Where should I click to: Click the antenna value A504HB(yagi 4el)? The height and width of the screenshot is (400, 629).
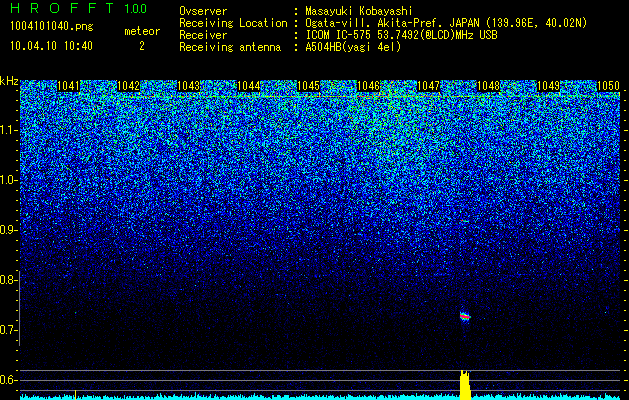(x=353, y=47)
